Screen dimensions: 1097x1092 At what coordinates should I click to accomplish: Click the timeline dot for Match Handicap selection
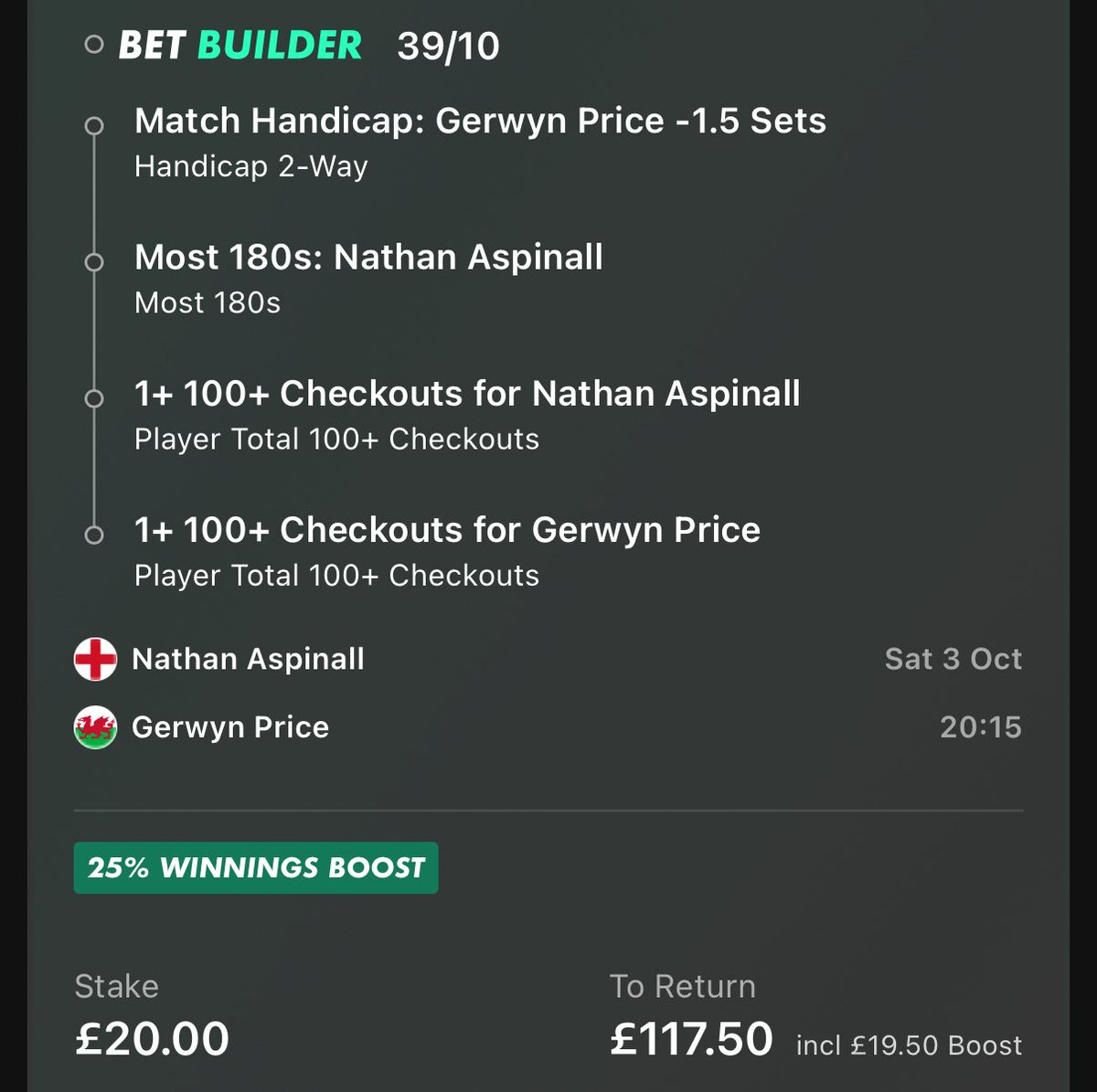pyautogui.click(x=93, y=125)
